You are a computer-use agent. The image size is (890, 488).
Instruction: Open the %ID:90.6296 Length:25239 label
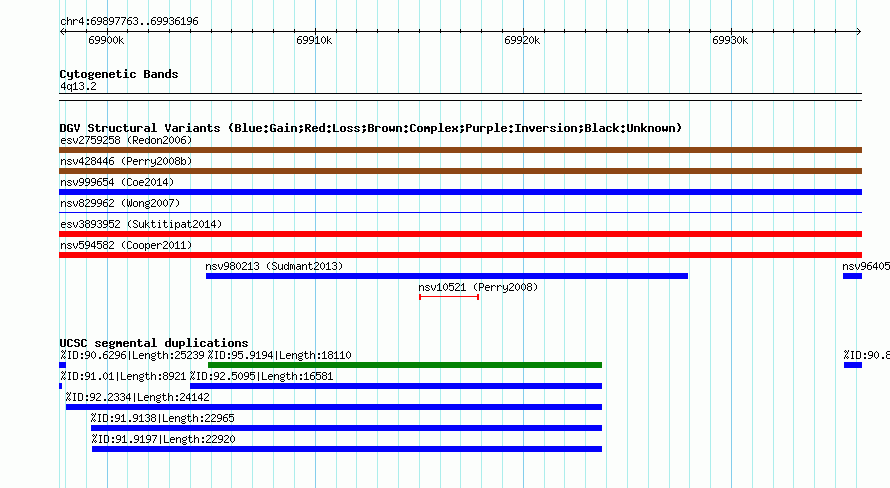click(132, 355)
